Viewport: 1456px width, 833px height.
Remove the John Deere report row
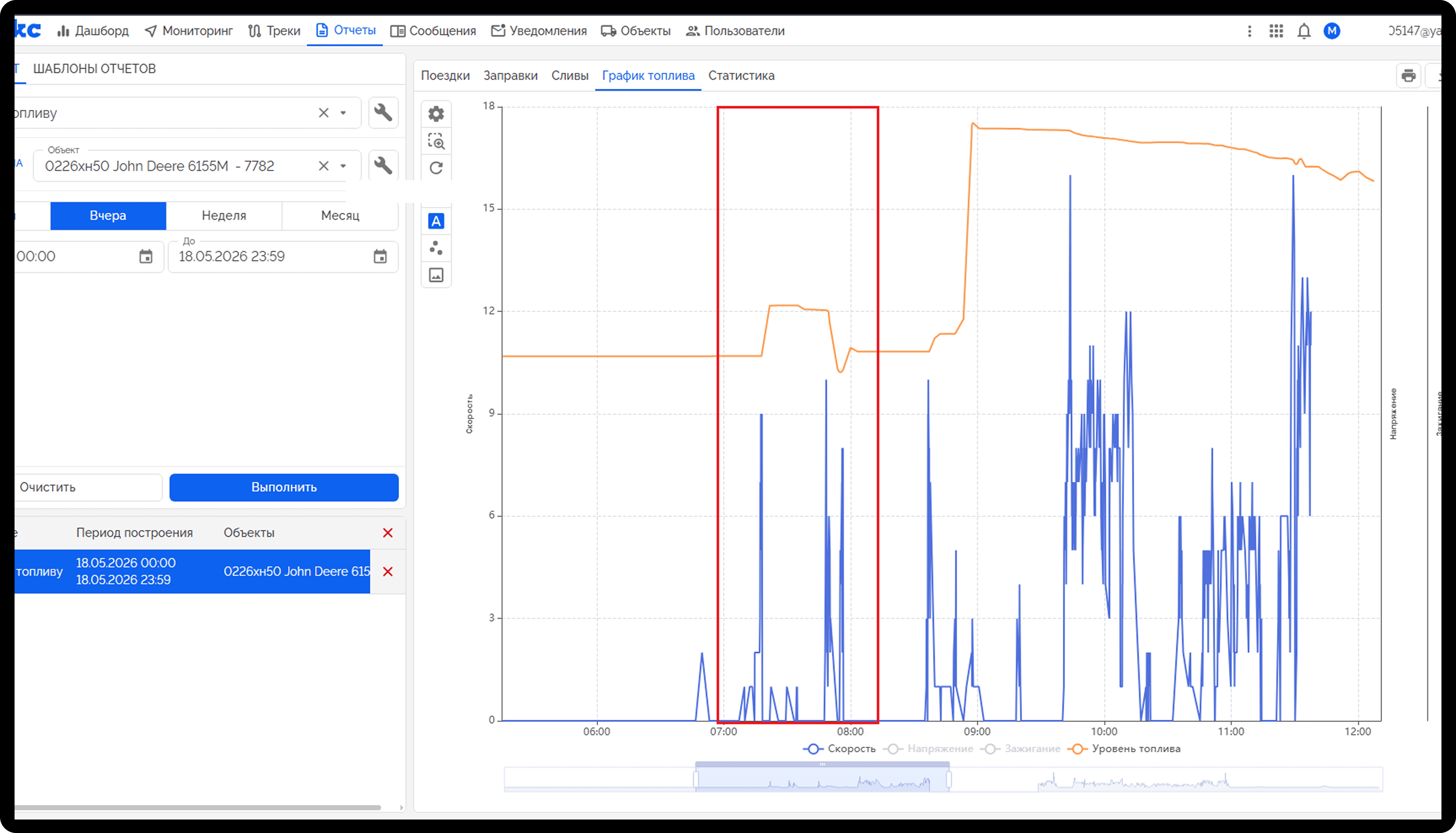click(388, 572)
